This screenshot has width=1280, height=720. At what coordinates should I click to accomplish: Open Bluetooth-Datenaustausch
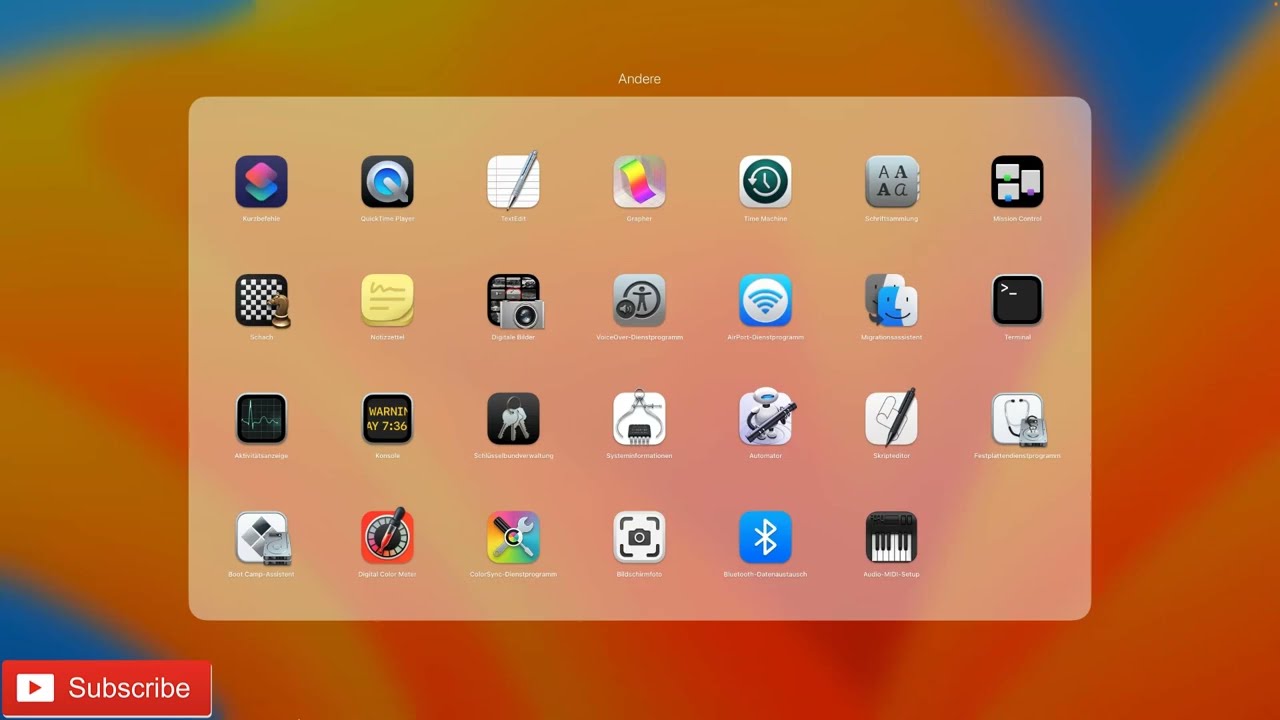(765, 538)
